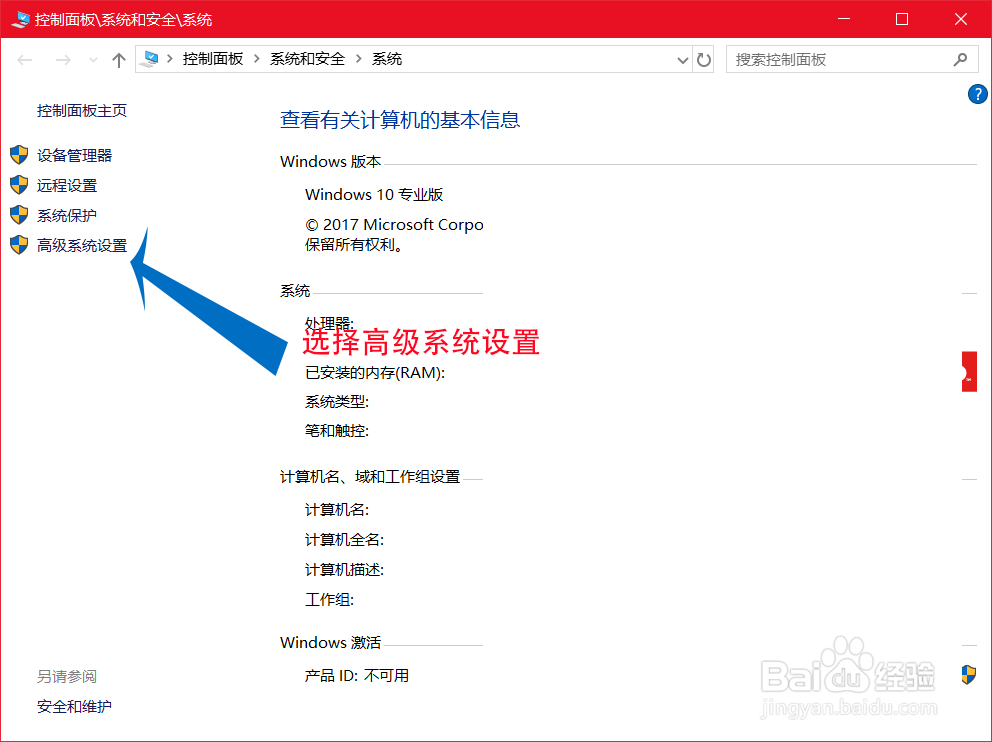The image size is (992, 742).
Task: Open 安全和维护 link at bottom left
Action: click(74, 707)
